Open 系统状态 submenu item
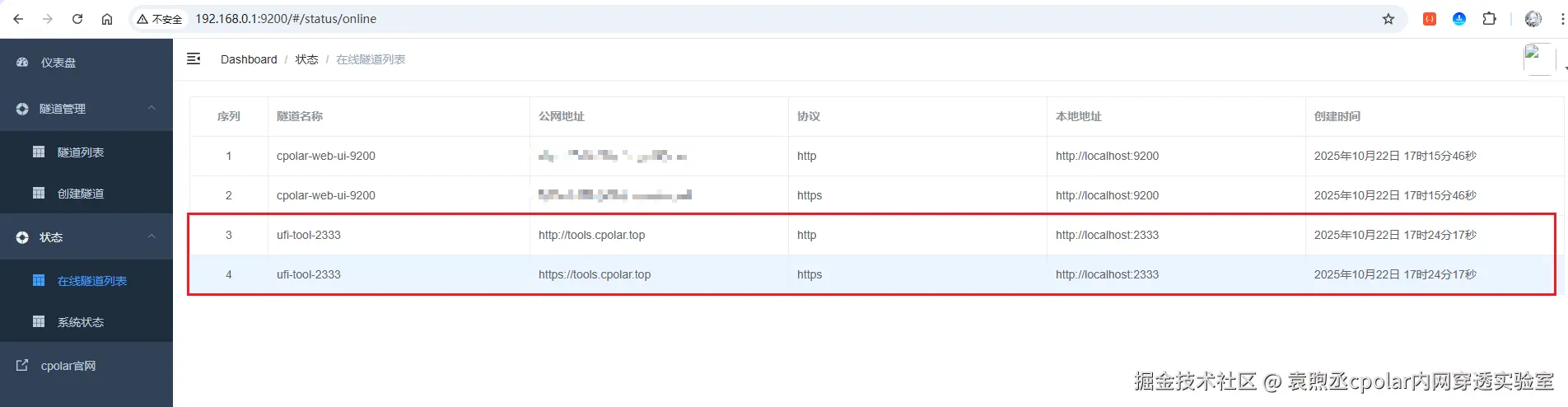 tap(86, 322)
